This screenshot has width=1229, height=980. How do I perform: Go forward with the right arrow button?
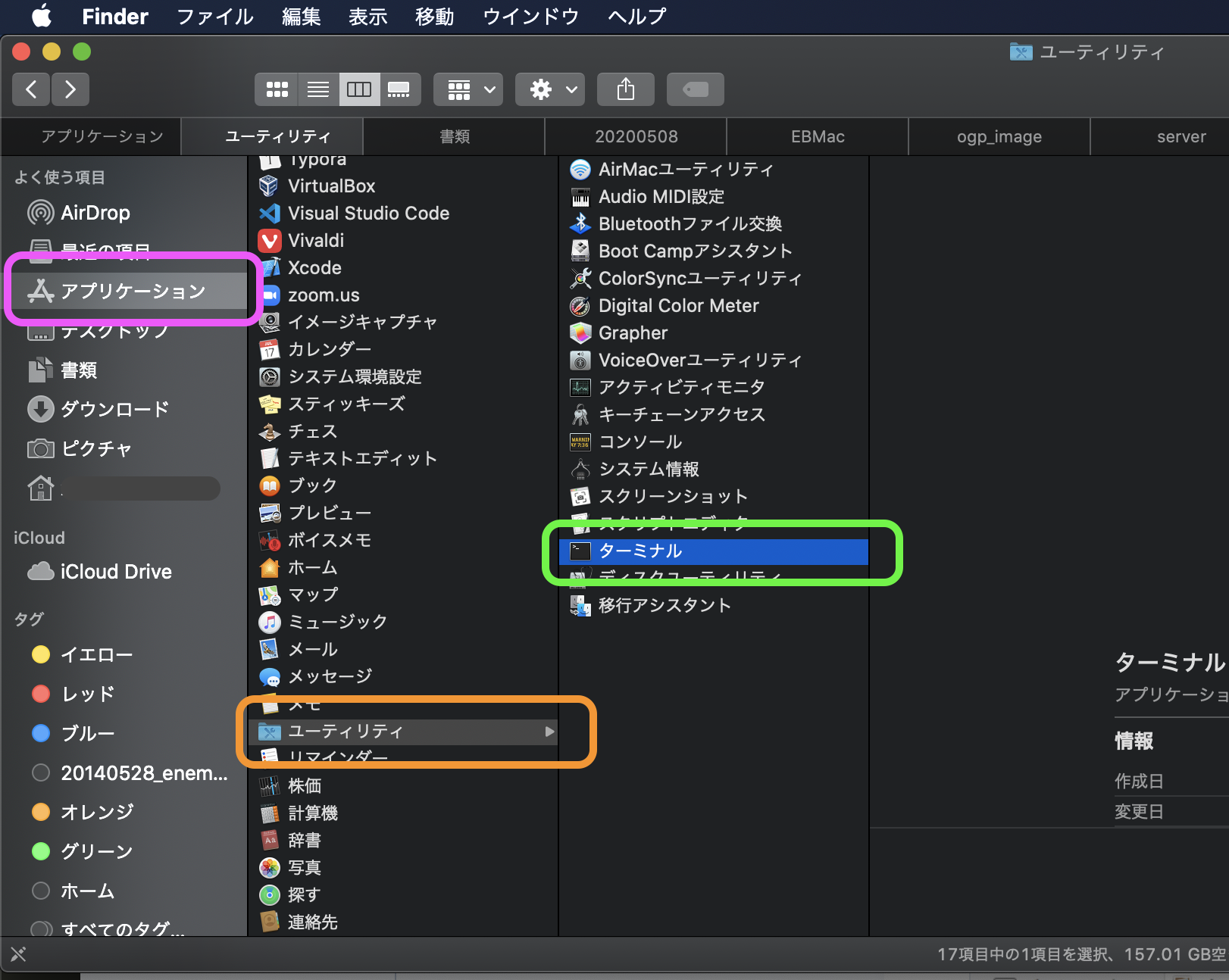70,89
